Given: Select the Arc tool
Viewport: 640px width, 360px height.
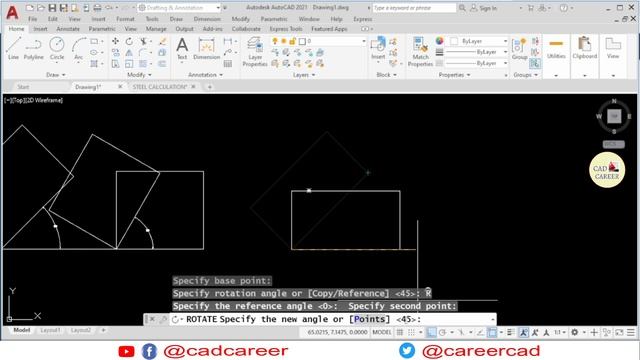Looking at the screenshot, I should point(78,48).
